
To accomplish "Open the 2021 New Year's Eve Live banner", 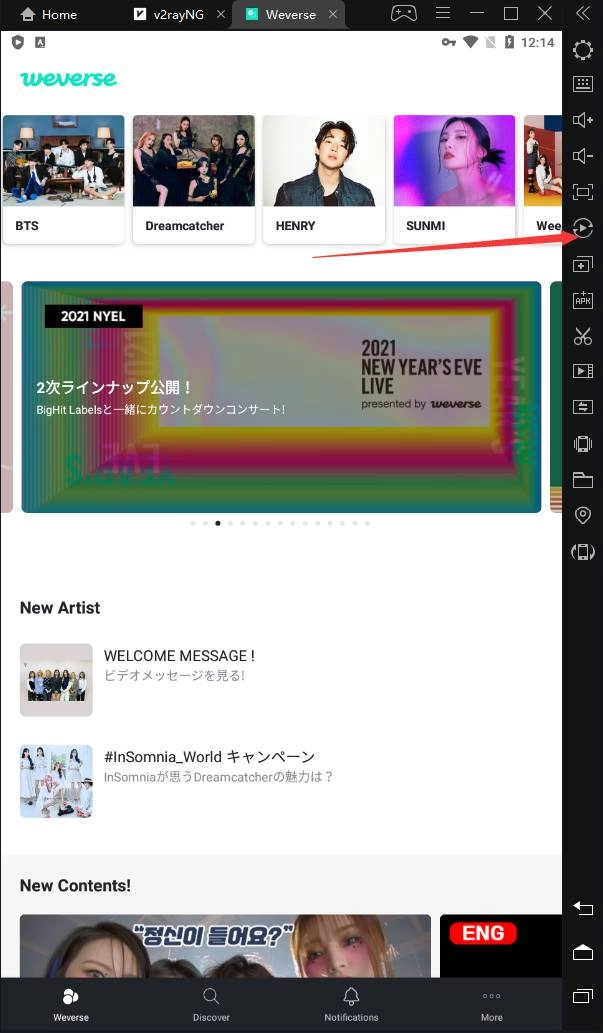I will click(281, 397).
